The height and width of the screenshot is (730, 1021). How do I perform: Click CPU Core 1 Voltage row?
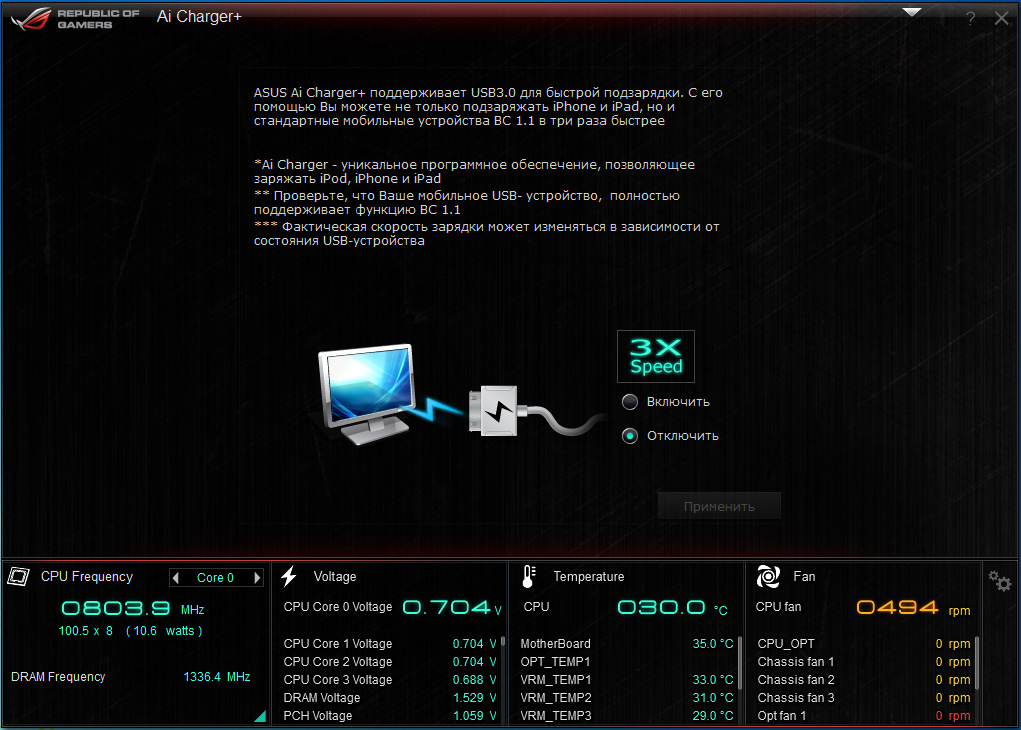390,643
